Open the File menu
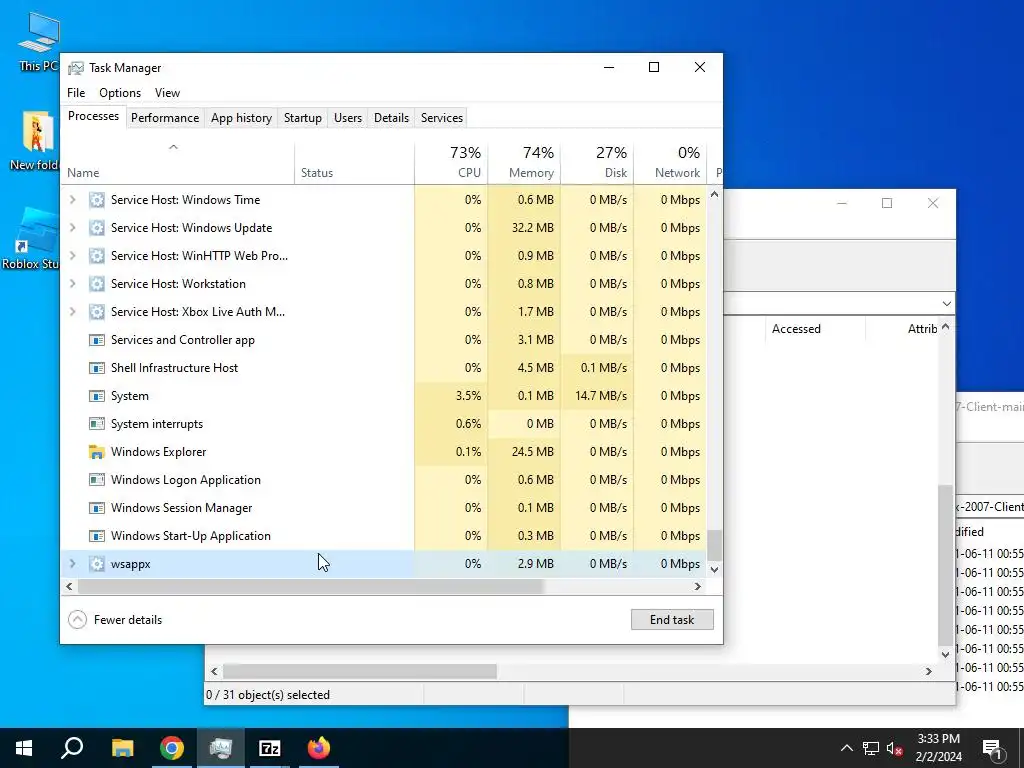This screenshot has width=1024, height=768. click(76, 93)
